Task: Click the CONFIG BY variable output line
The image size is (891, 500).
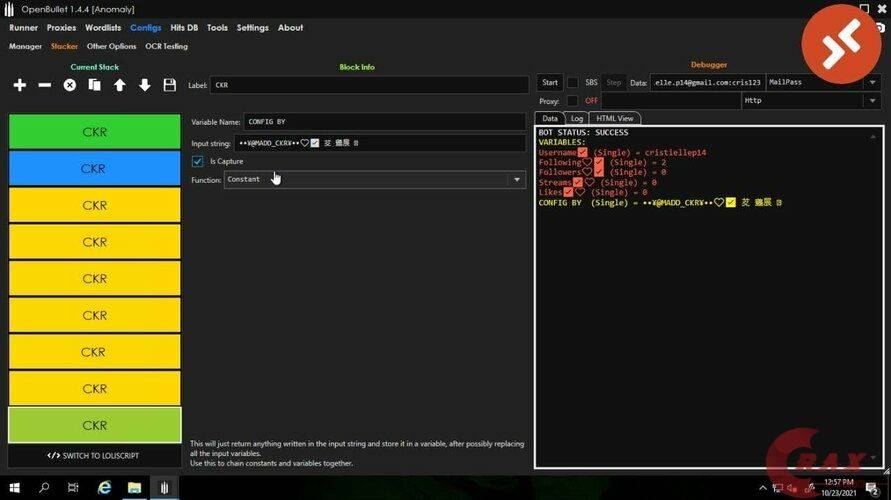Action: click(660, 202)
